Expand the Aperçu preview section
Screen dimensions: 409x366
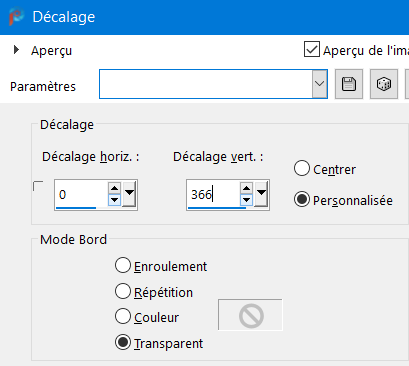pos(16,50)
